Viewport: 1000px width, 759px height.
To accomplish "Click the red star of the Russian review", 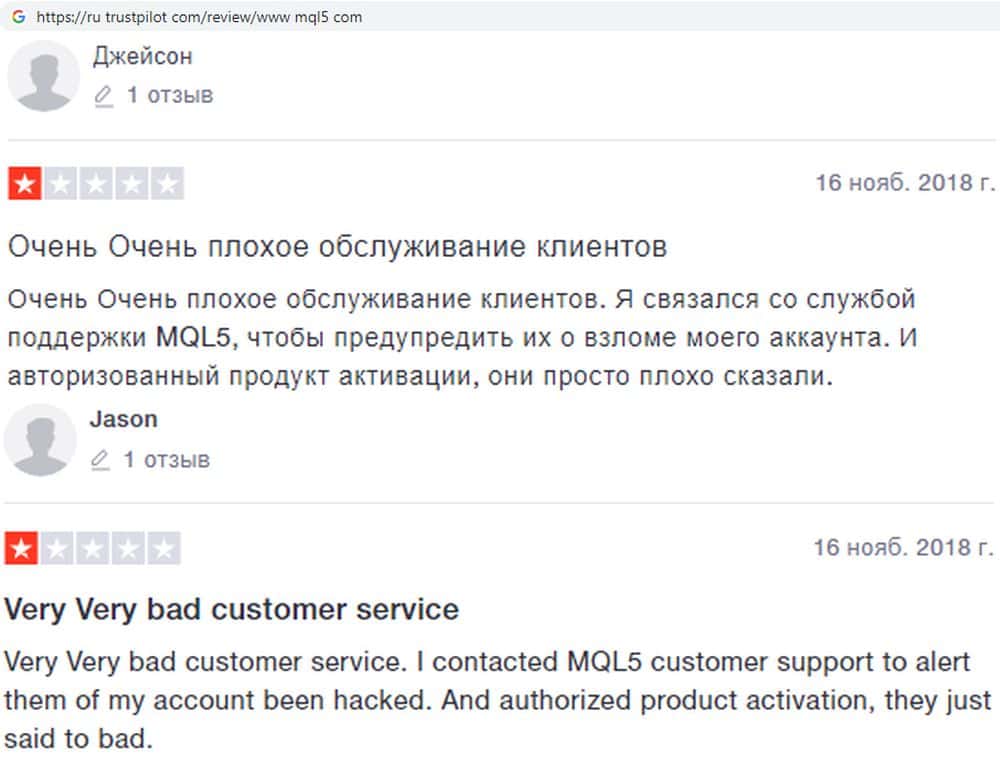I will [23, 184].
